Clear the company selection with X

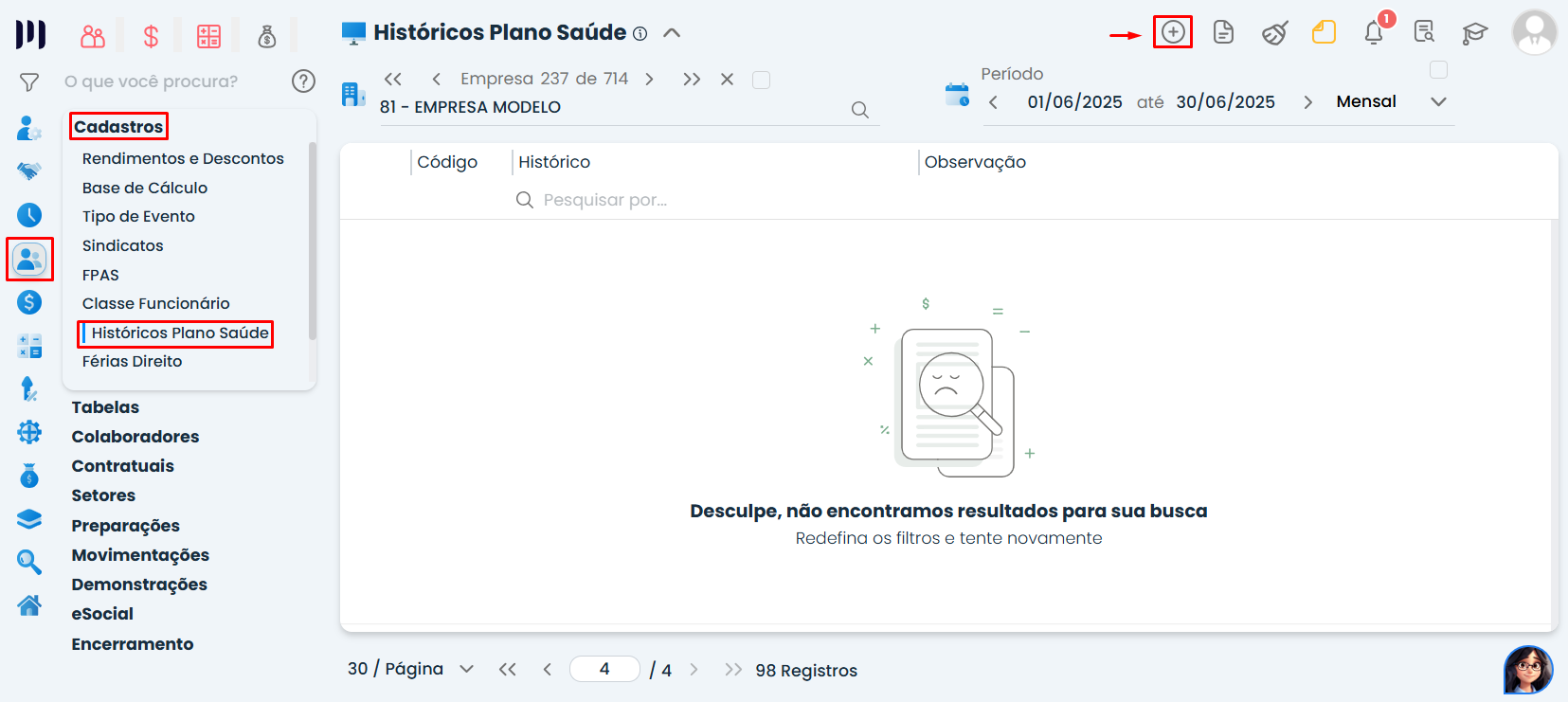click(x=727, y=80)
